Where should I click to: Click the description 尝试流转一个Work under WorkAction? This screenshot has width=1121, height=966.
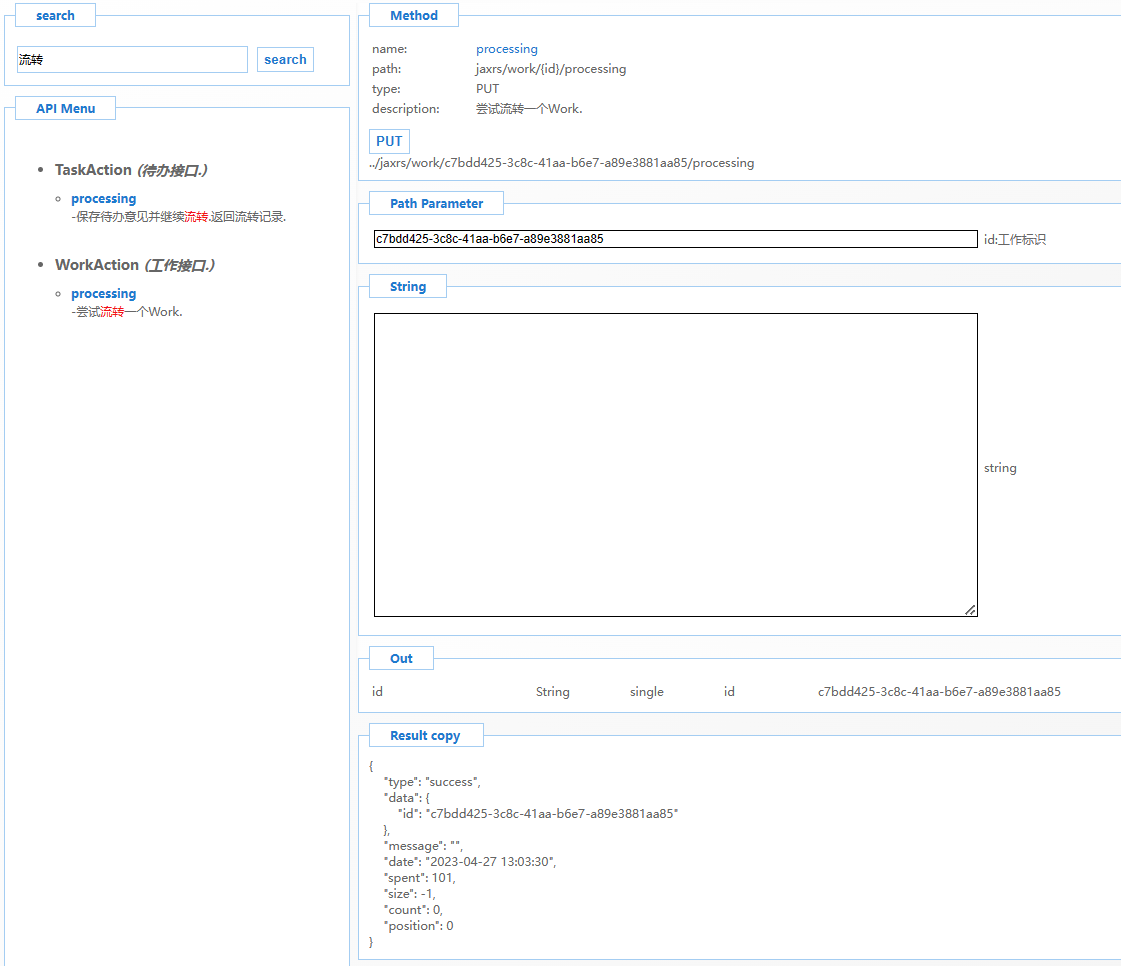coord(127,312)
